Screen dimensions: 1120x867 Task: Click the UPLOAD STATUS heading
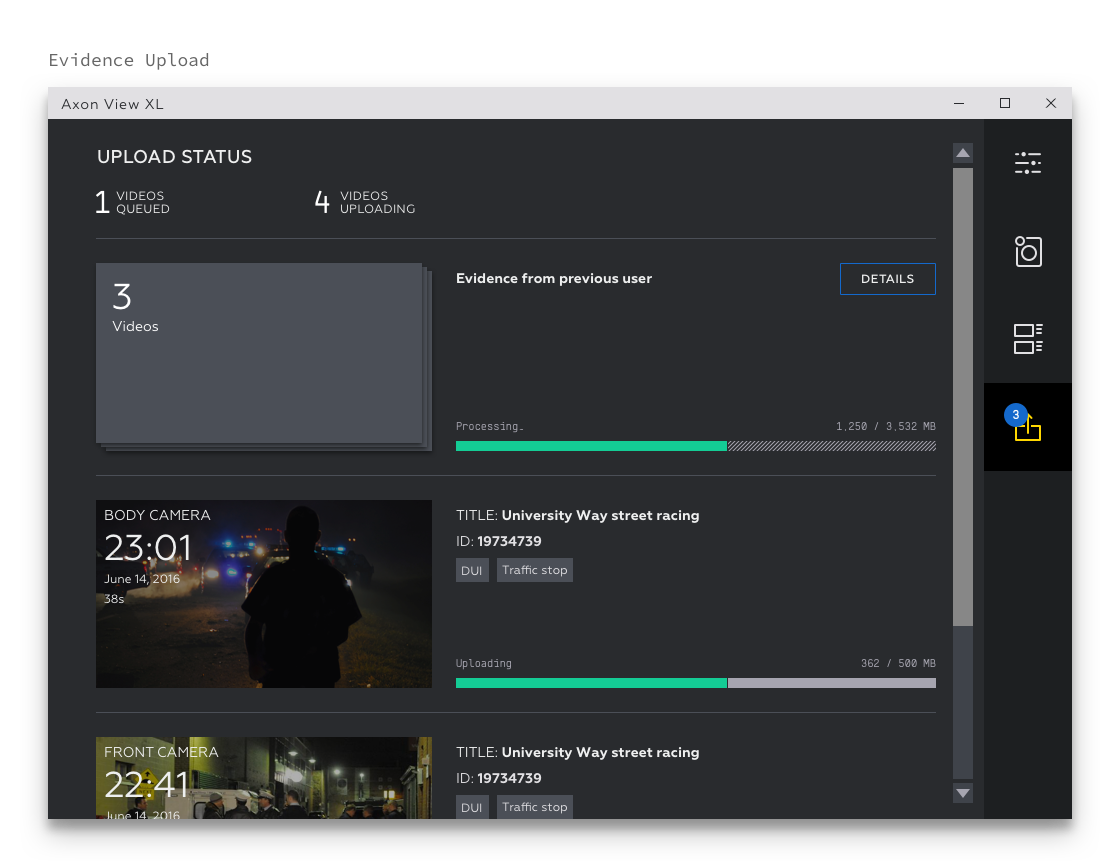(174, 157)
